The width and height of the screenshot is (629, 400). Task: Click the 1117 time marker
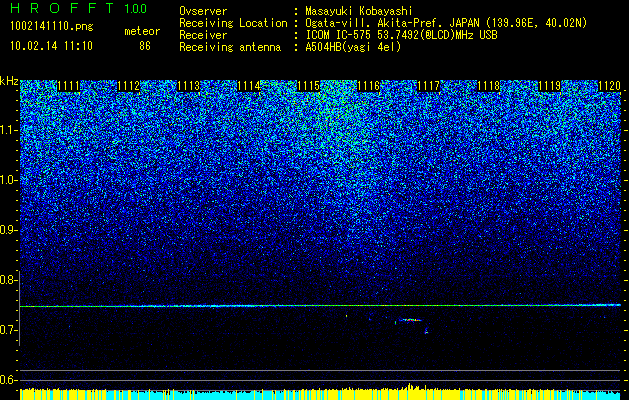(x=429, y=86)
